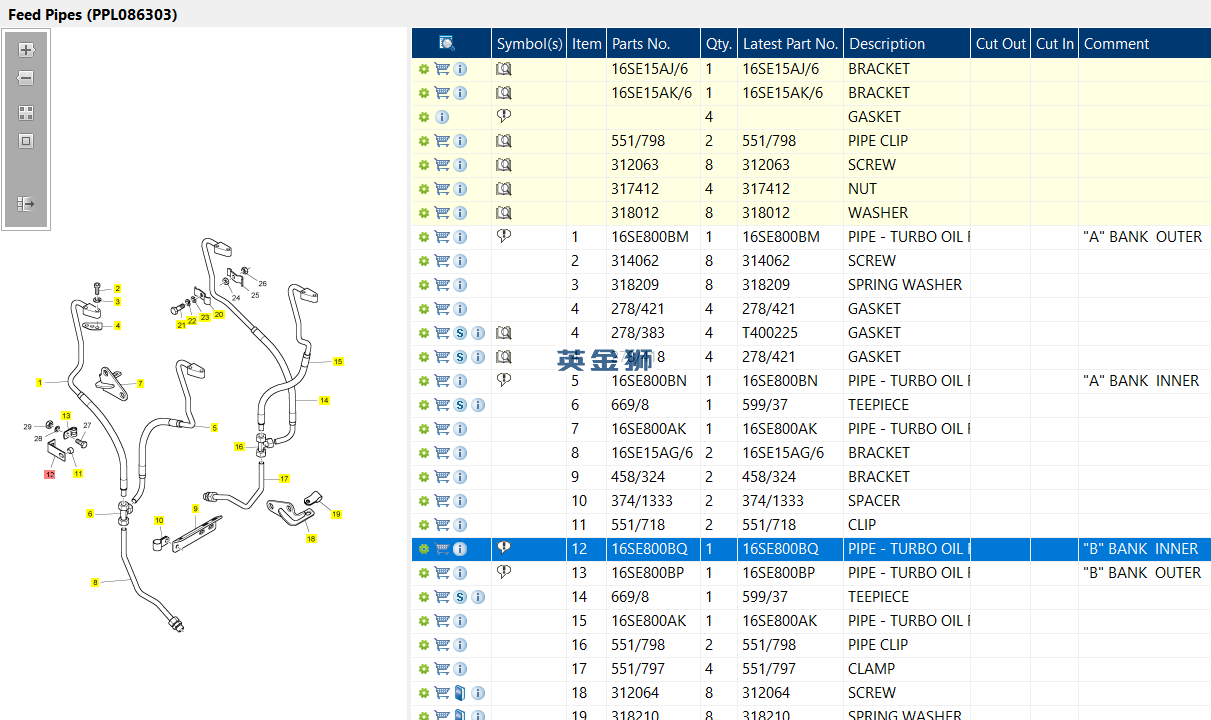This screenshot has width=1211, height=720.
Task: Open the book symbol on 551/798 PIPE CLIP row
Action: tap(504, 141)
